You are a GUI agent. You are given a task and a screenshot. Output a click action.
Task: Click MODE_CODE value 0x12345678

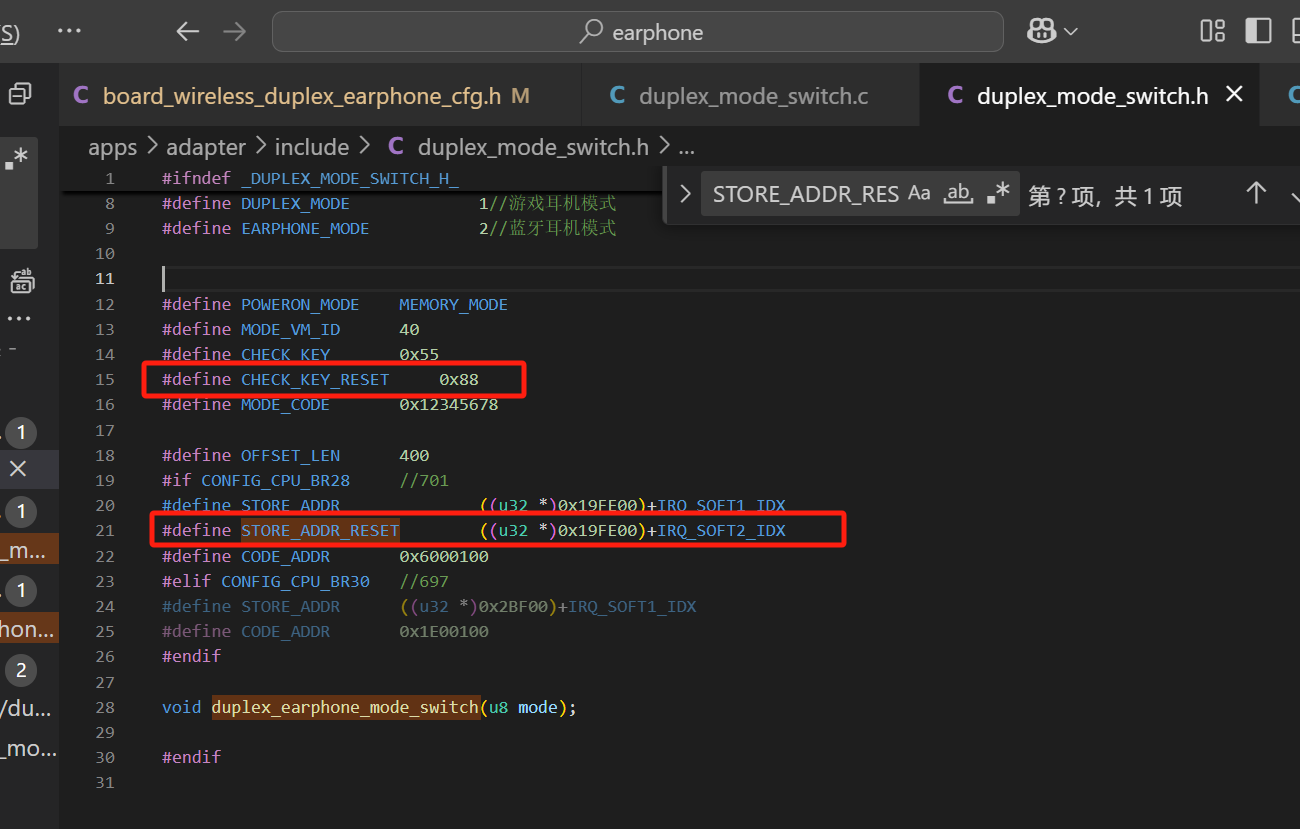[449, 405]
